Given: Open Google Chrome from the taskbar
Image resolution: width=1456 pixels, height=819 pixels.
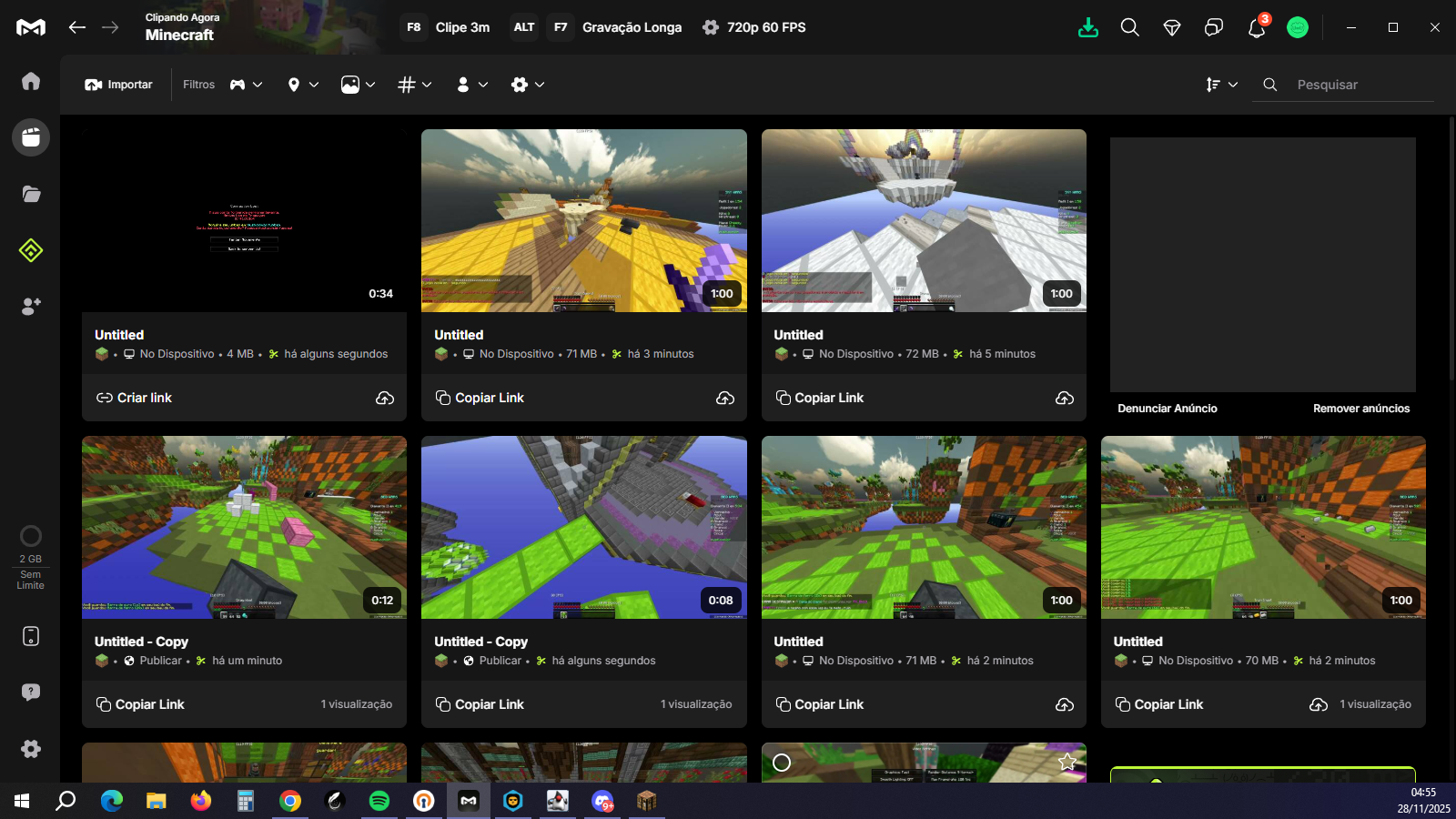Looking at the screenshot, I should [x=290, y=801].
